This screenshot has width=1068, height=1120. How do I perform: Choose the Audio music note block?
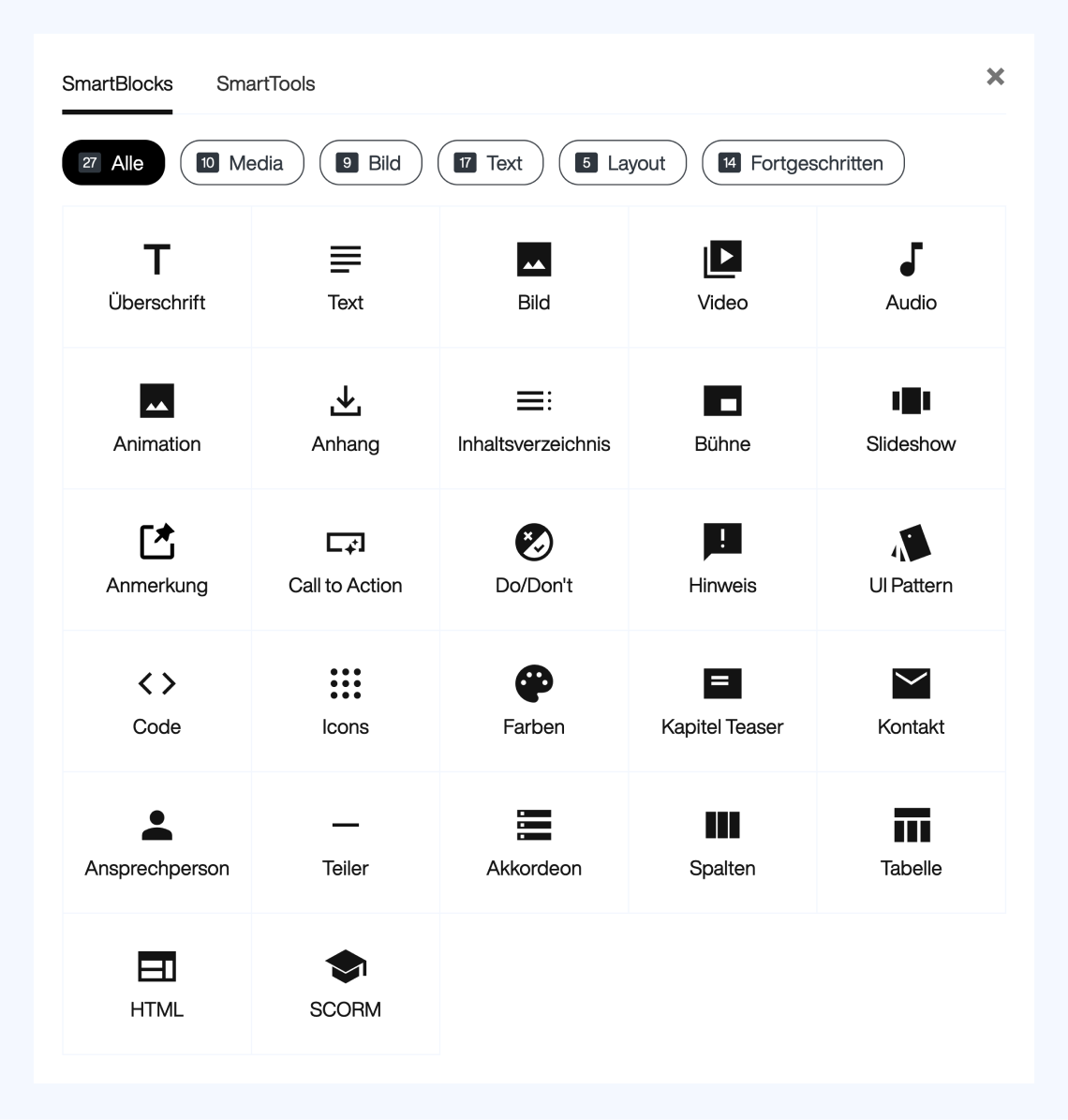(x=911, y=277)
